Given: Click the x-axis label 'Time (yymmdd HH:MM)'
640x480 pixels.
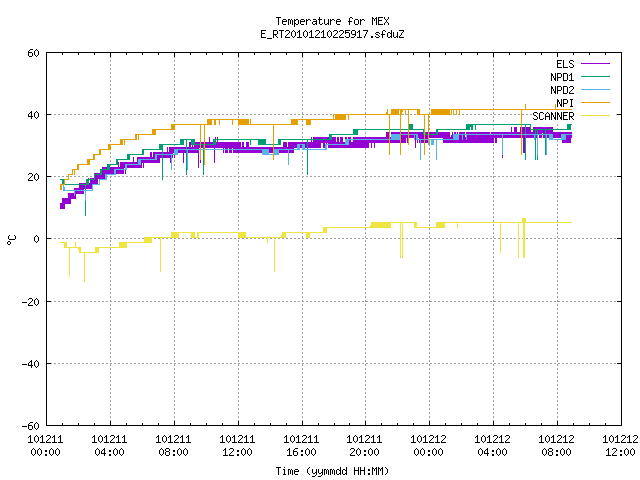Looking at the screenshot, I should click(332, 471).
